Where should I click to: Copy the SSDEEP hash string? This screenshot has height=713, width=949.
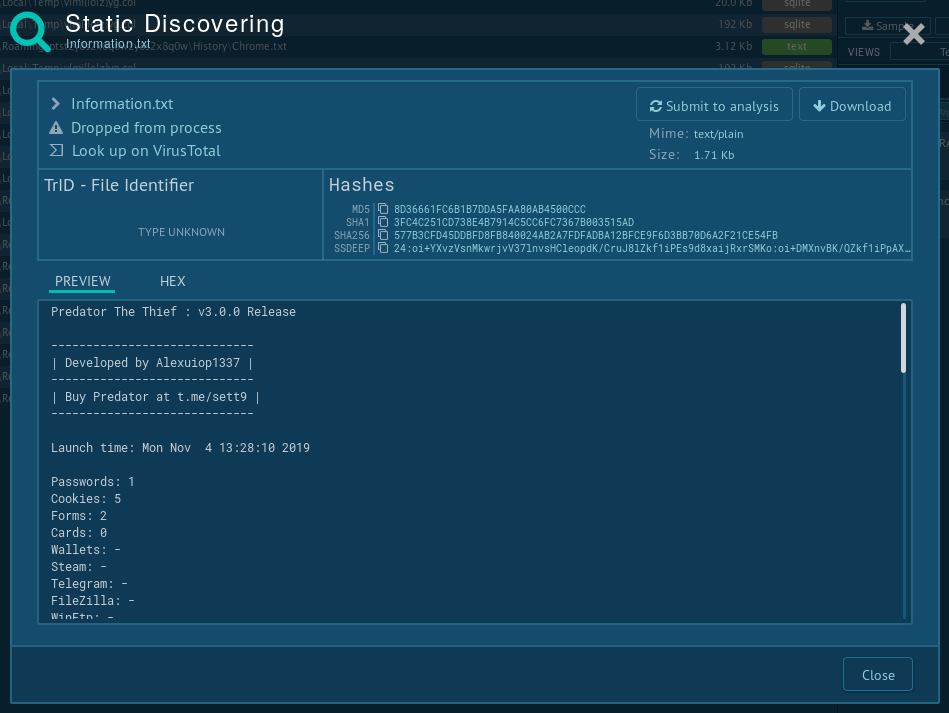coord(383,248)
